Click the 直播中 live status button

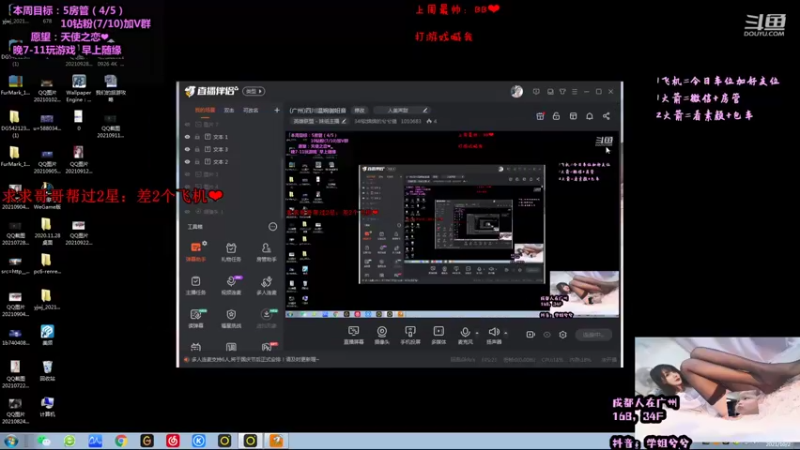[593, 335]
